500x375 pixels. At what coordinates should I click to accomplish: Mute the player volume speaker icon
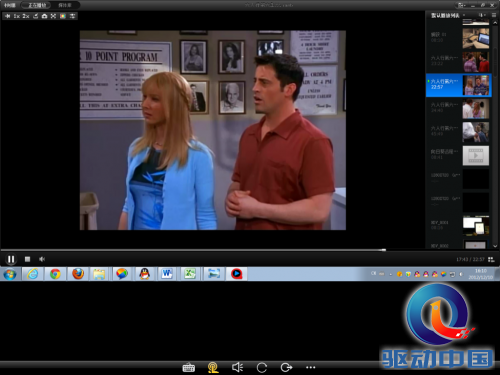coord(42,259)
